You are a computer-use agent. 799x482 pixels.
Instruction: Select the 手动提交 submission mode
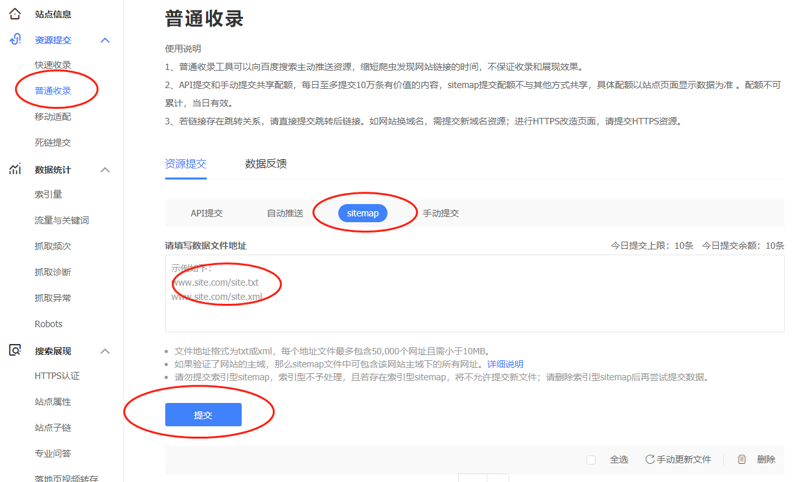441,213
